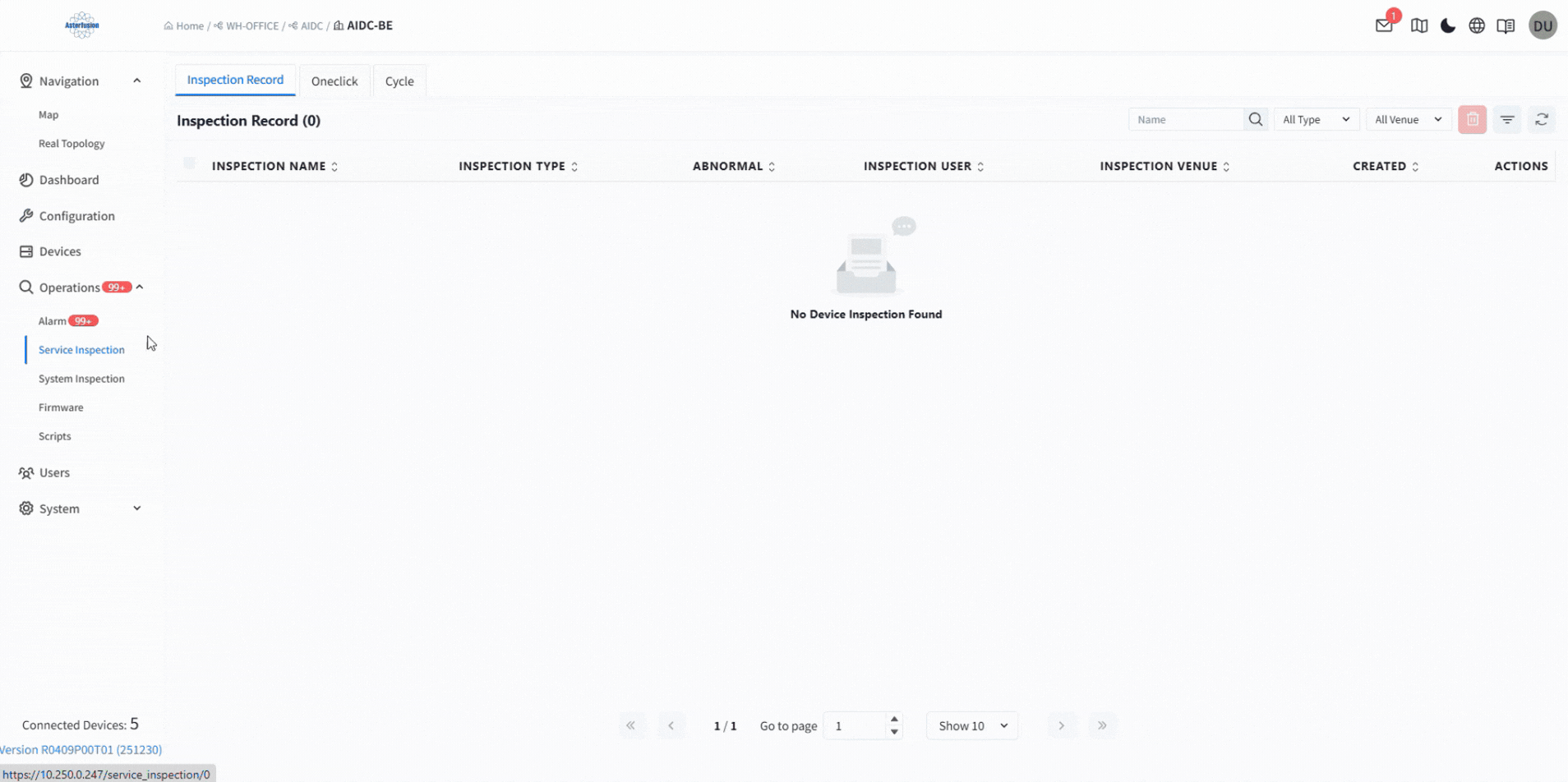Click the red delete trash button

coord(1472,120)
